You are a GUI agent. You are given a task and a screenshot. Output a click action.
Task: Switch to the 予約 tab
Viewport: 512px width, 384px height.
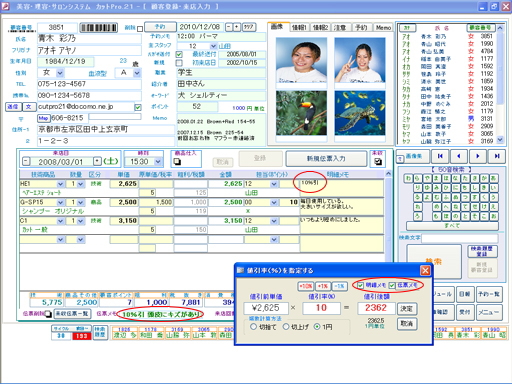(x=361, y=27)
